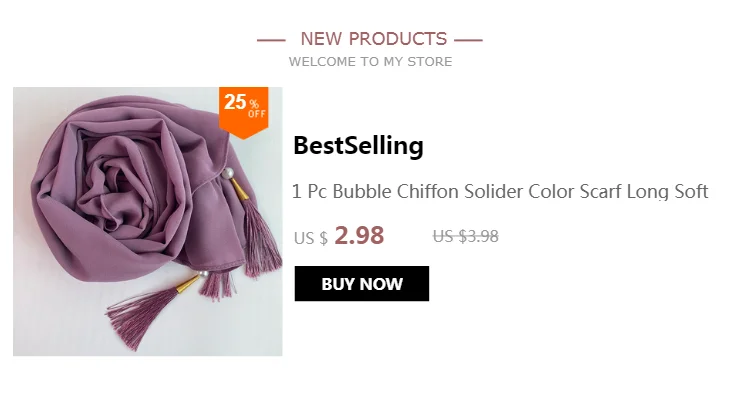738x414 pixels.
Task: Click the BUY NOW button
Action: tap(361, 284)
